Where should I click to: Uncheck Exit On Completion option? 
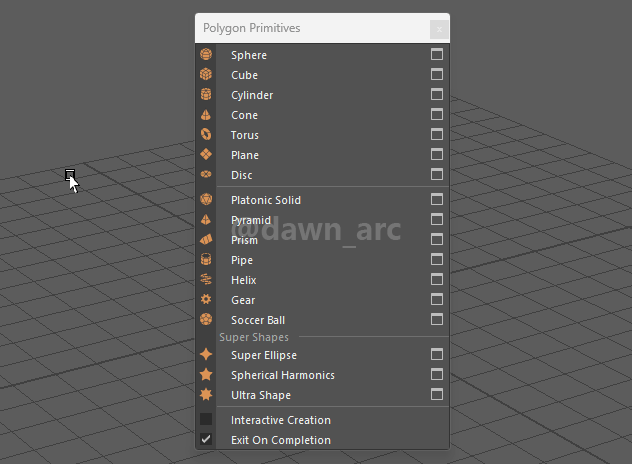206,440
